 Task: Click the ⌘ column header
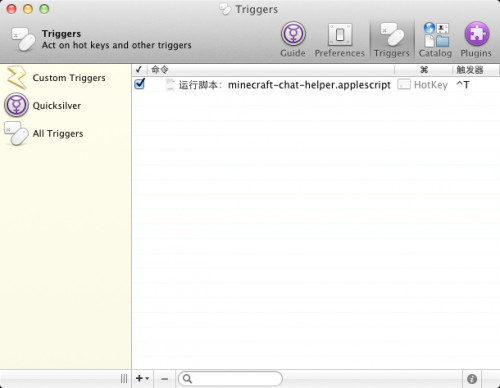tap(424, 70)
